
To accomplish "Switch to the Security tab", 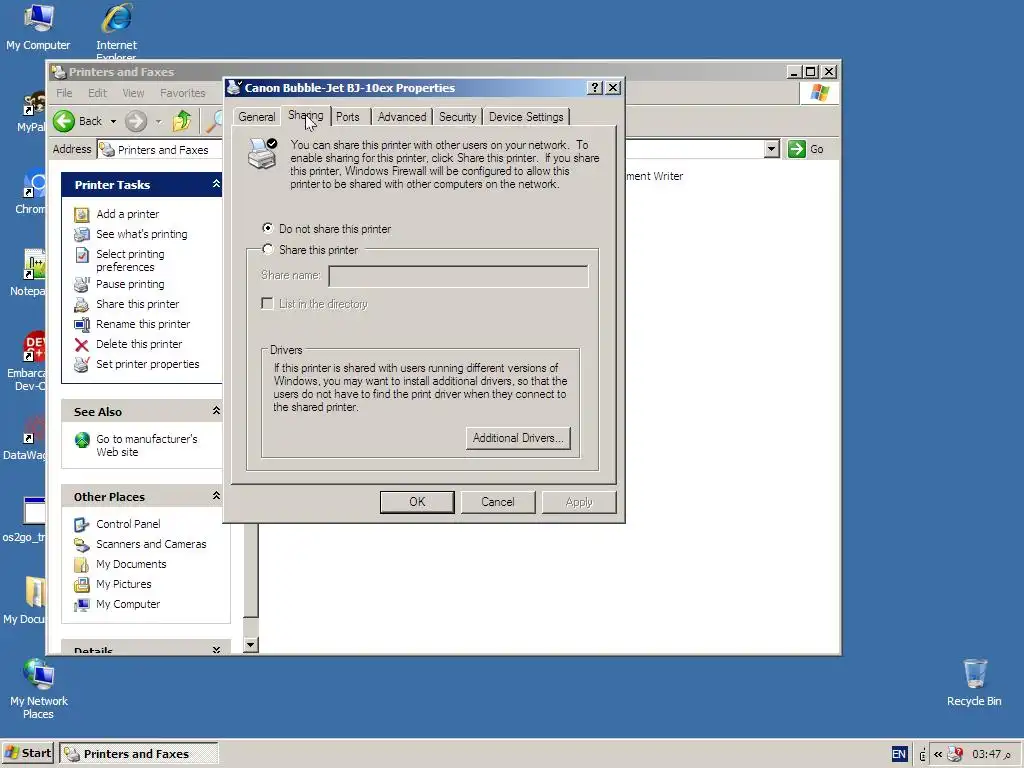I will (457, 117).
